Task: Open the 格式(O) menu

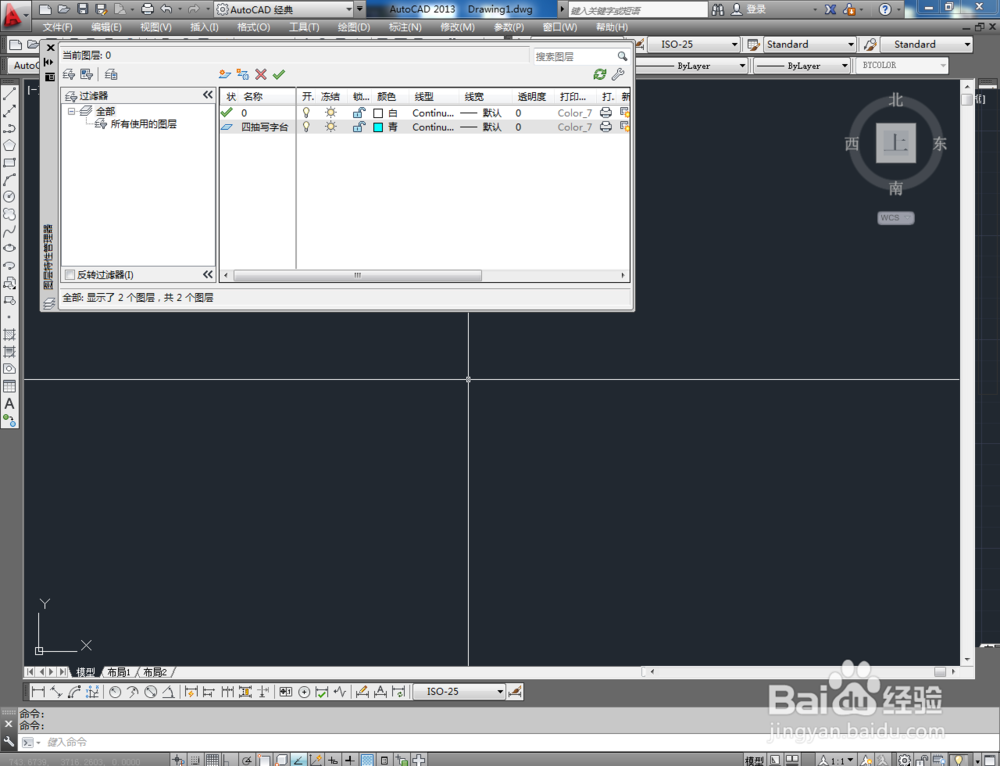Action: (x=253, y=27)
